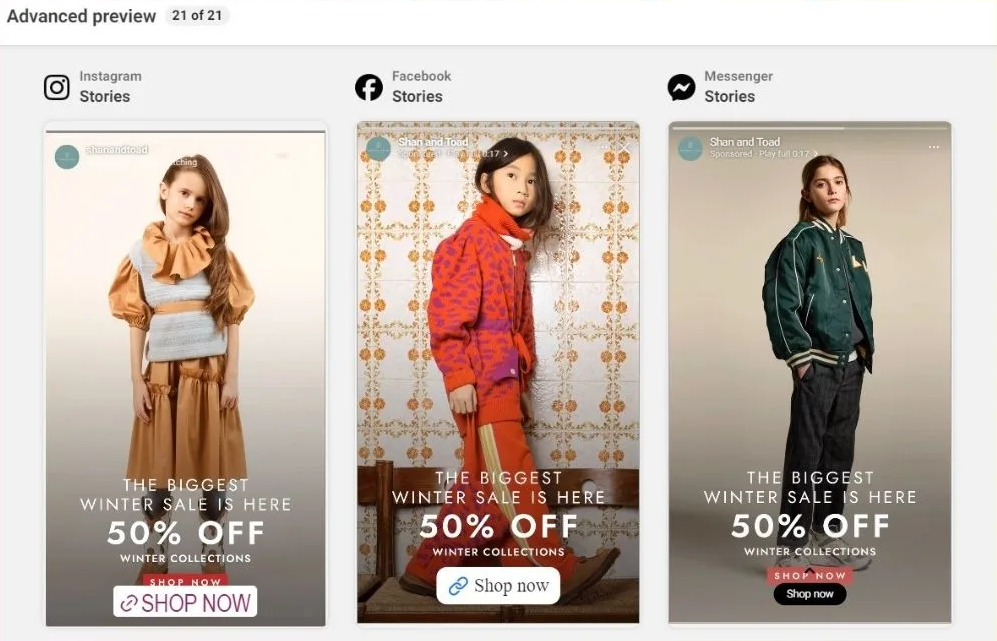Open the Messenger story three-dot menu

pos(934,148)
